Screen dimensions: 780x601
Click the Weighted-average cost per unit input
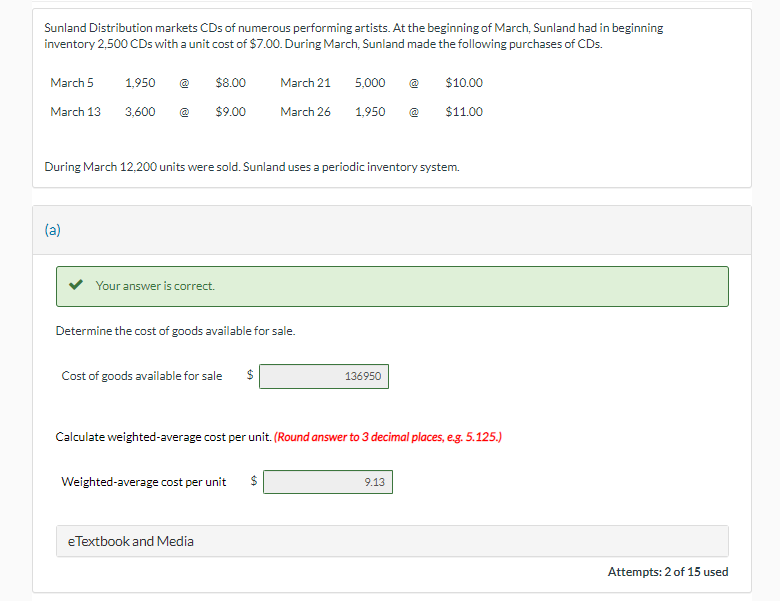click(328, 482)
